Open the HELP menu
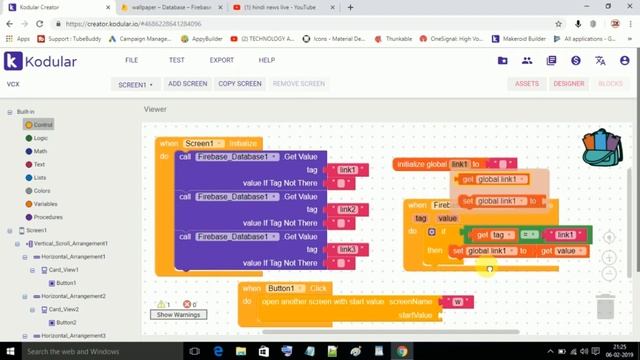Image resolution: width=640 pixels, height=360 pixels. click(267, 60)
